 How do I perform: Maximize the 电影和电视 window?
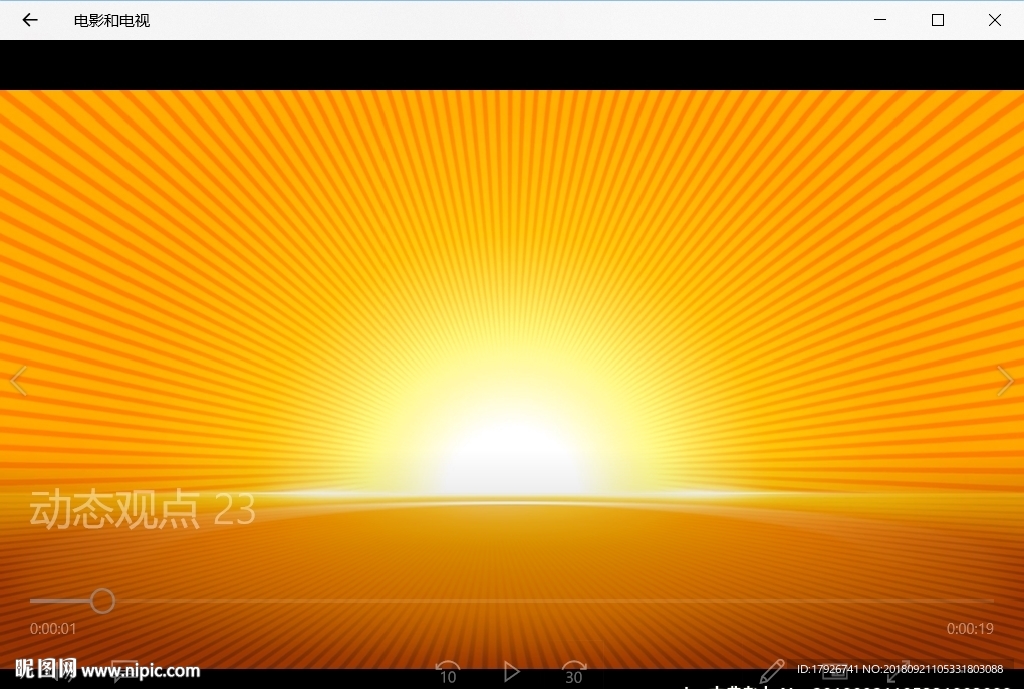938,20
